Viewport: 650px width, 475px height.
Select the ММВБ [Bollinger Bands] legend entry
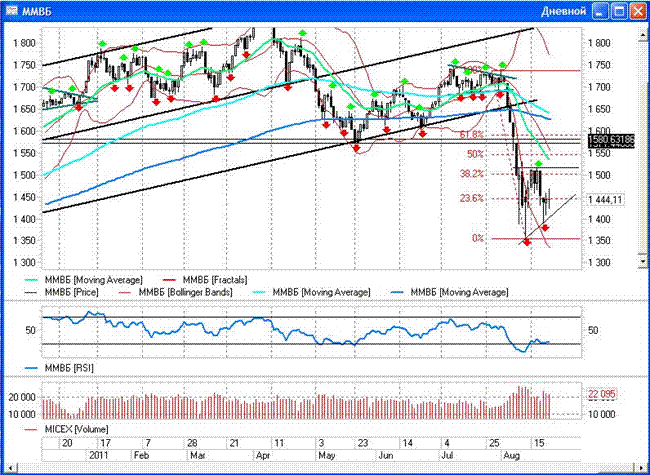pos(176,292)
